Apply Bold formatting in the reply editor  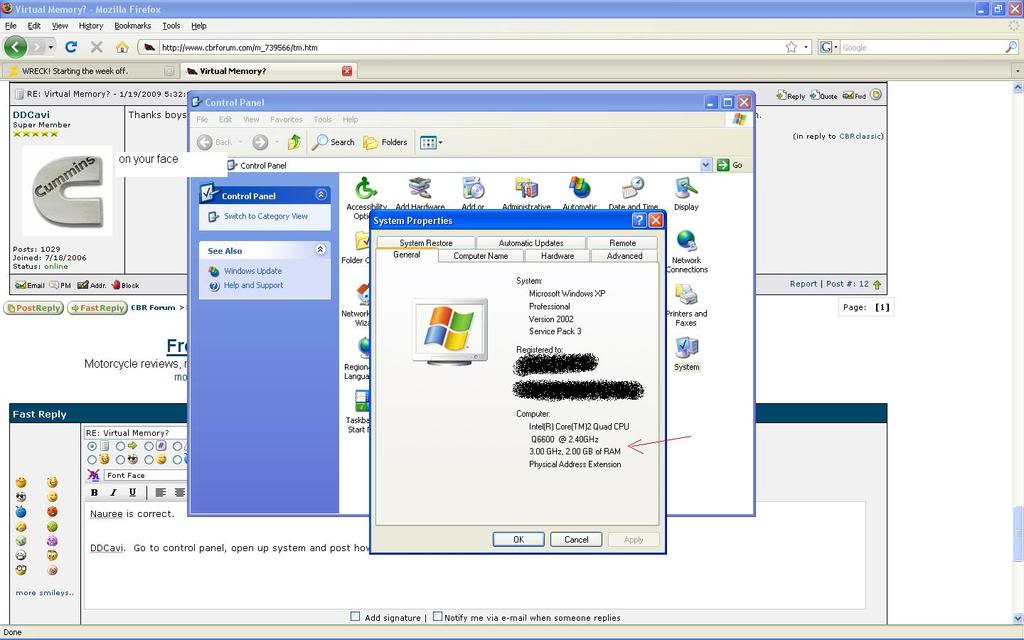[94, 492]
